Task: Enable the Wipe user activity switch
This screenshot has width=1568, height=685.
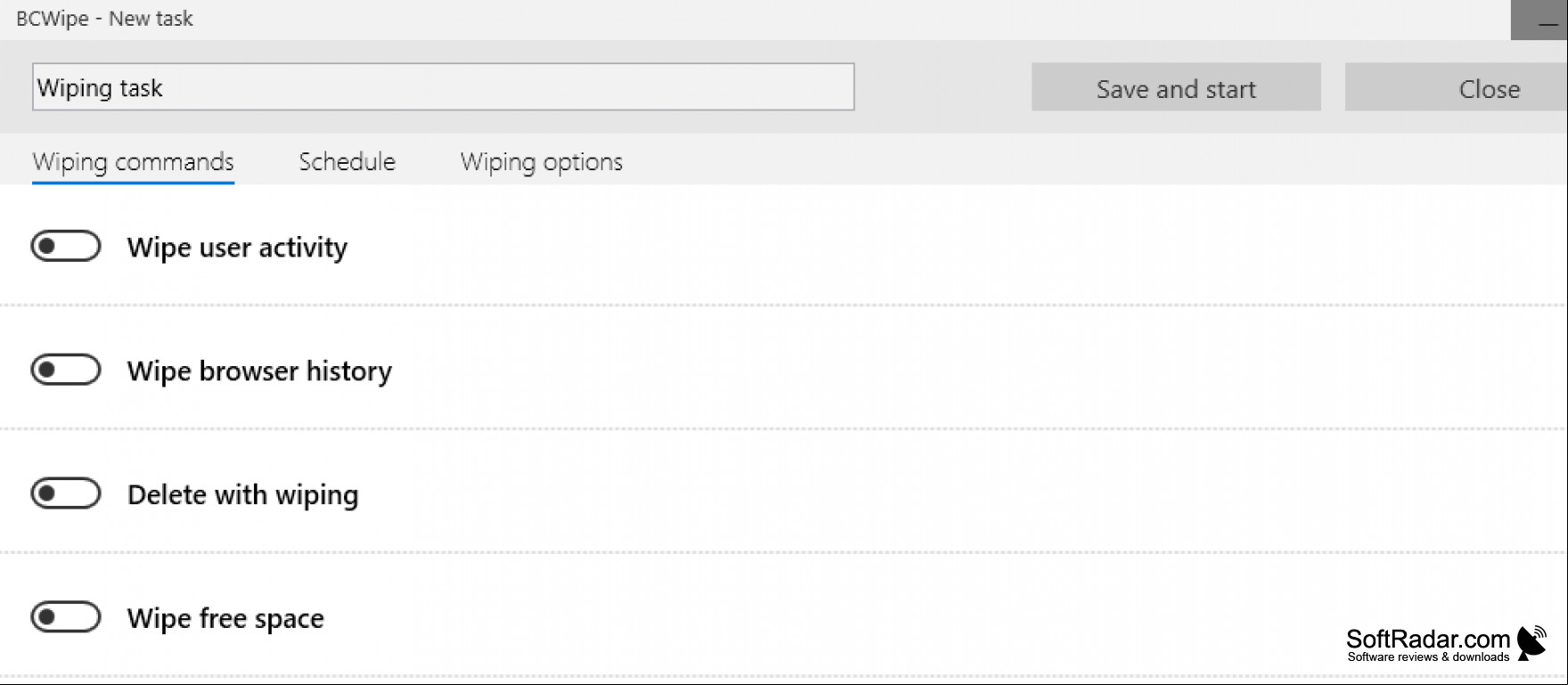Action: point(66,247)
